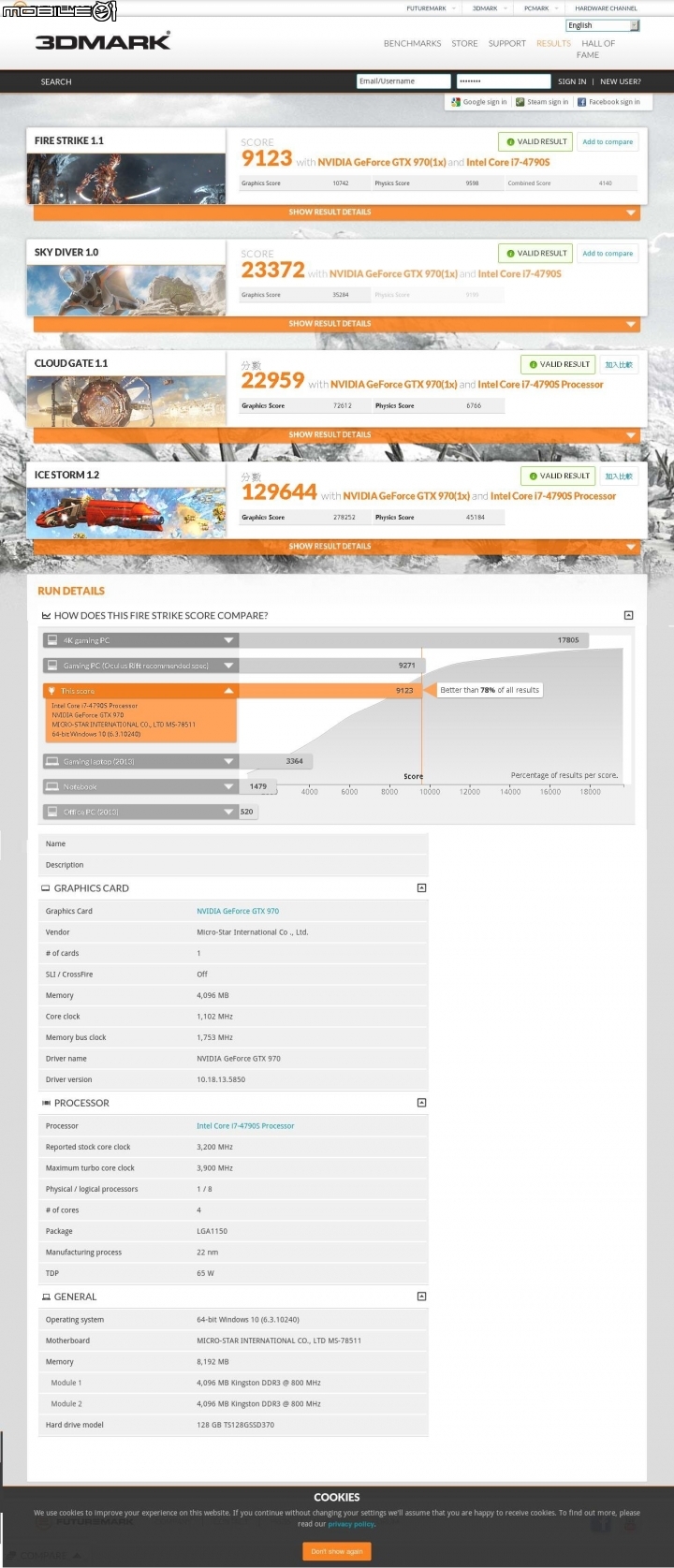Expand Gaming PC Oculus Rift comparison row
Viewport: 674px width, 1568px height.
140,666
